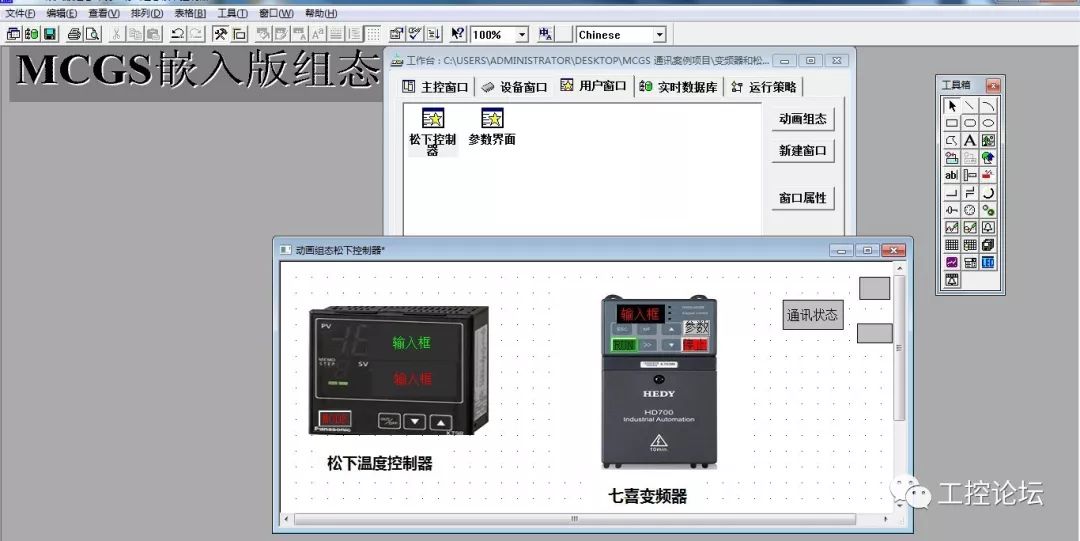
Task: Click the horizontal scrollbar of animation window
Action: click(x=574, y=519)
